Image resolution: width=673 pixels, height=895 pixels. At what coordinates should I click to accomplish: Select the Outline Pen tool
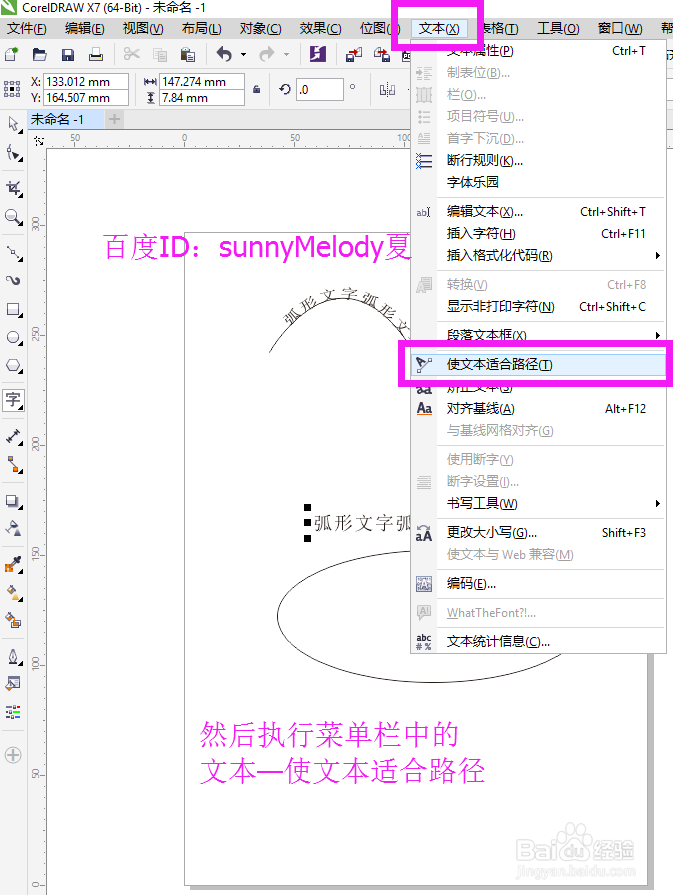click(13, 656)
